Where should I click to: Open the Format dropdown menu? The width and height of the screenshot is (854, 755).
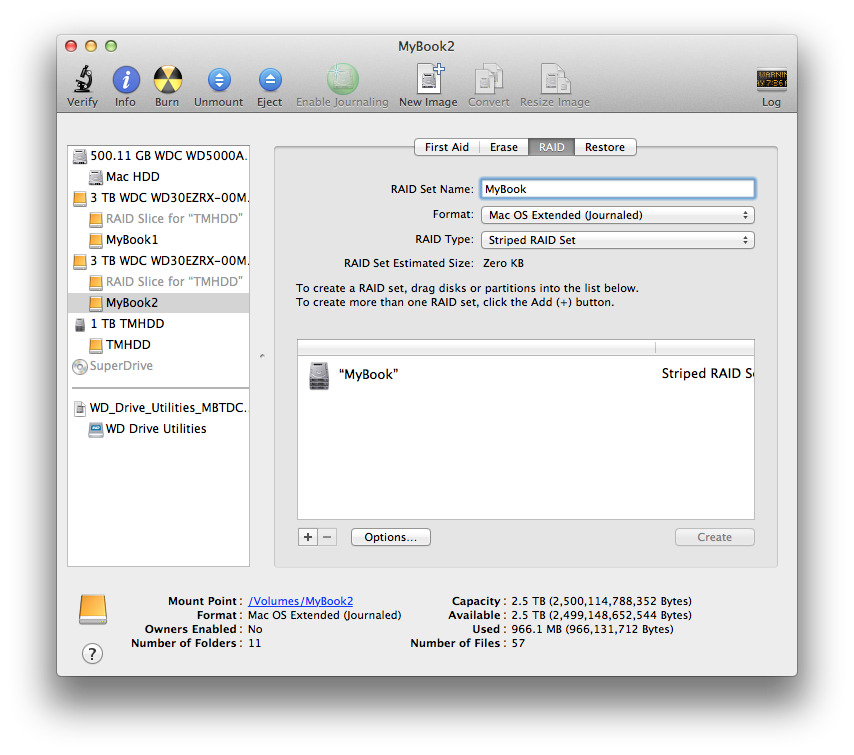[618, 215]
